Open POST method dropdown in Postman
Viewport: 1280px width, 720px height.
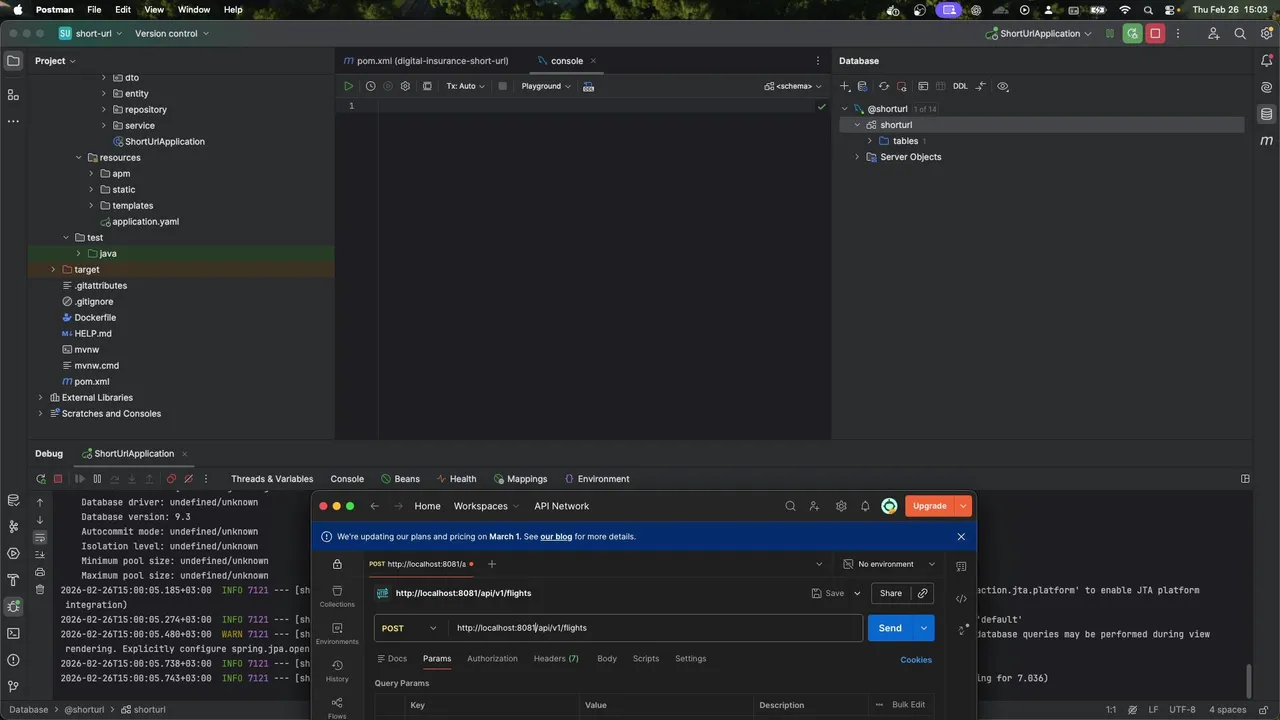[410, 628]
